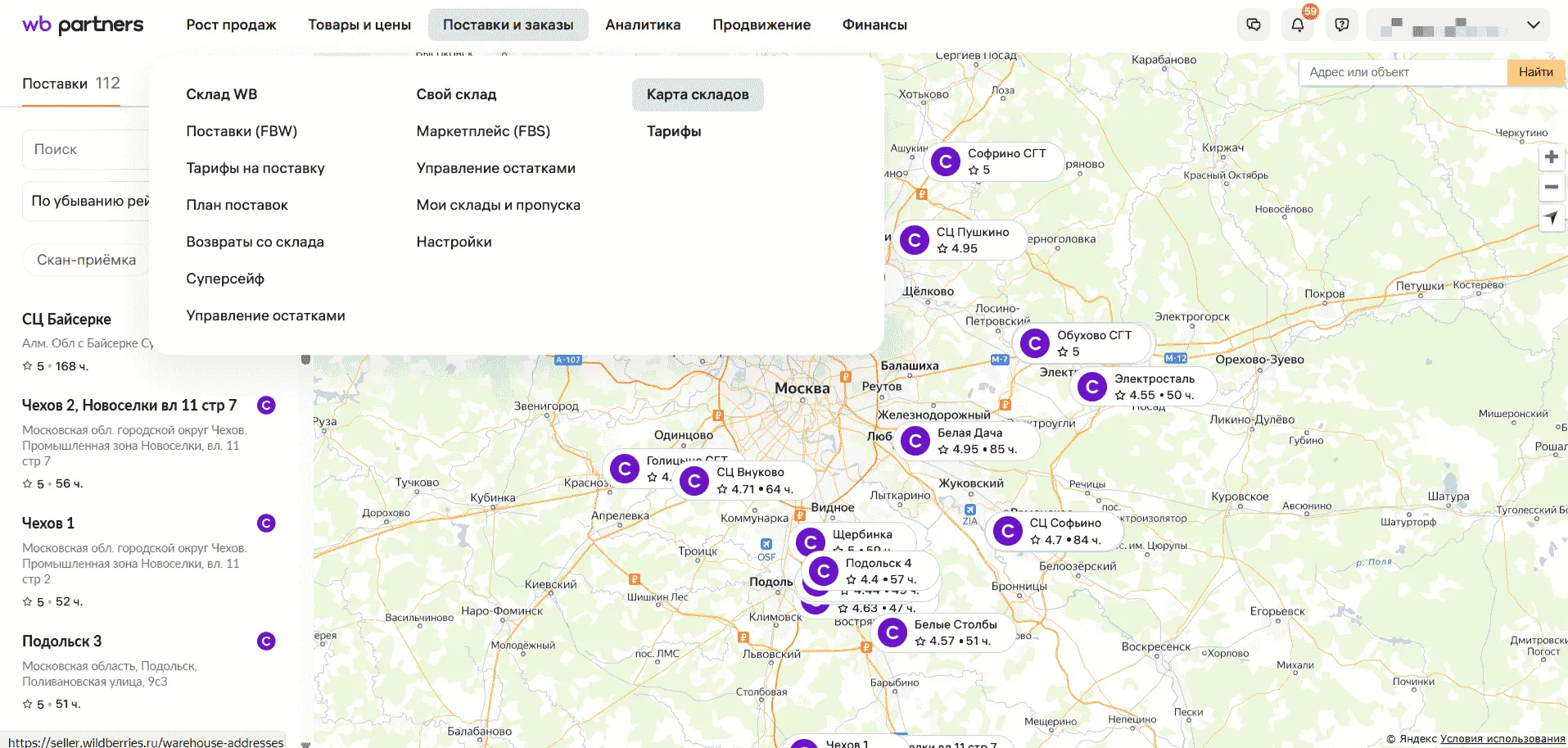Open Поставки (FBW) from the menu
Screen dimensions: 1568x748
tap(242, 131)
